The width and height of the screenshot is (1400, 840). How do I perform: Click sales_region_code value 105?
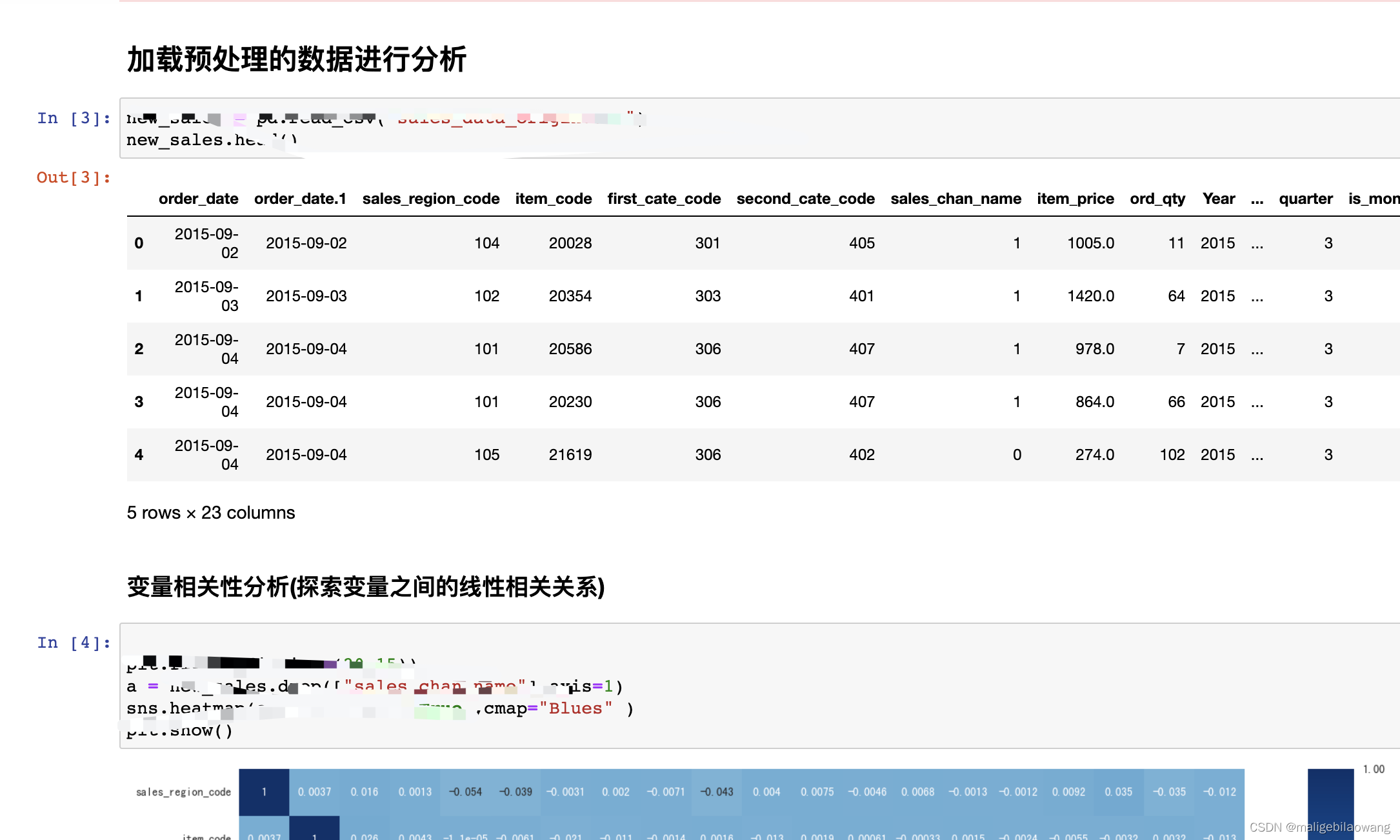pos(487,455)
